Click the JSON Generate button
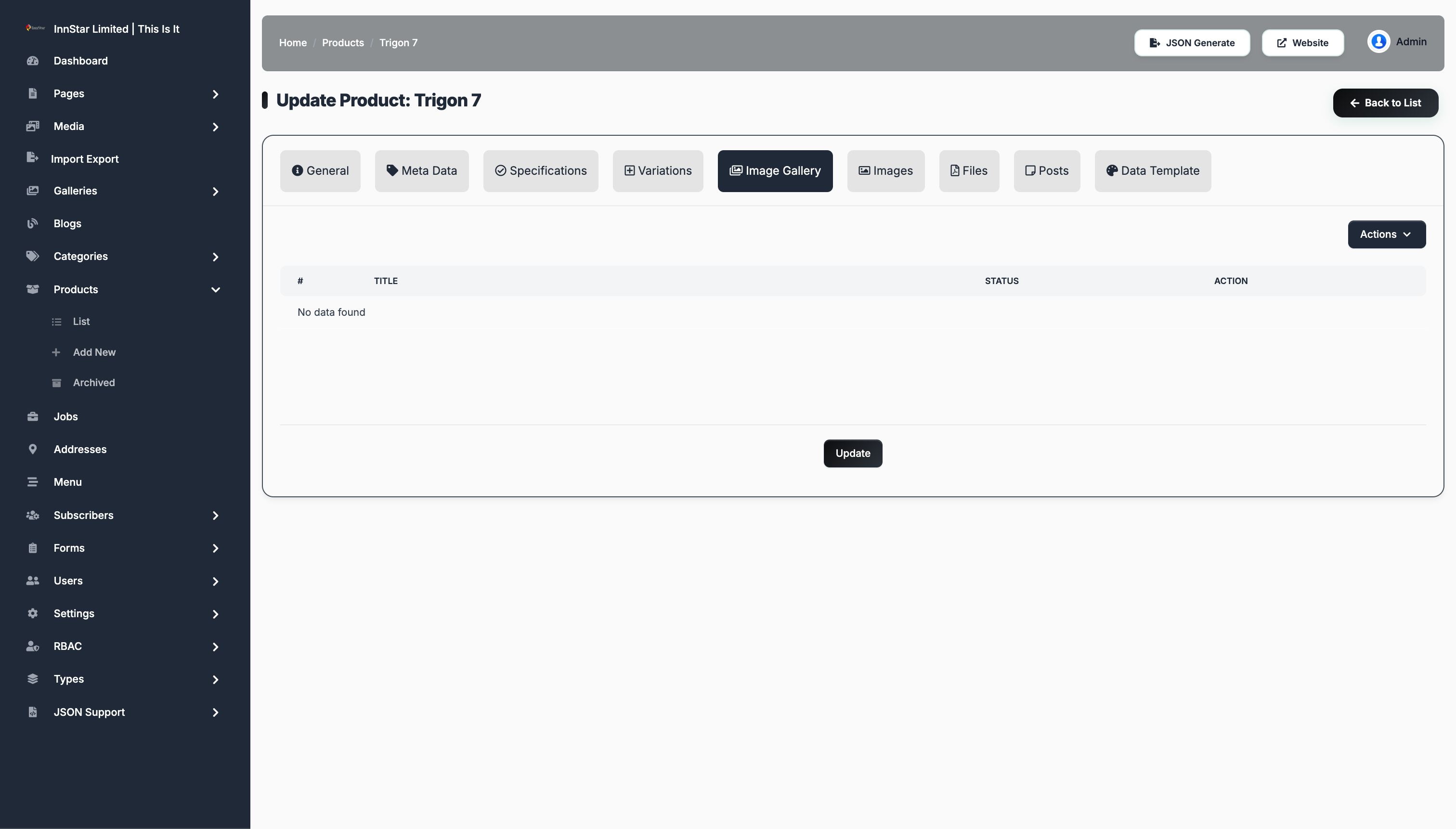 [1191, 43]
